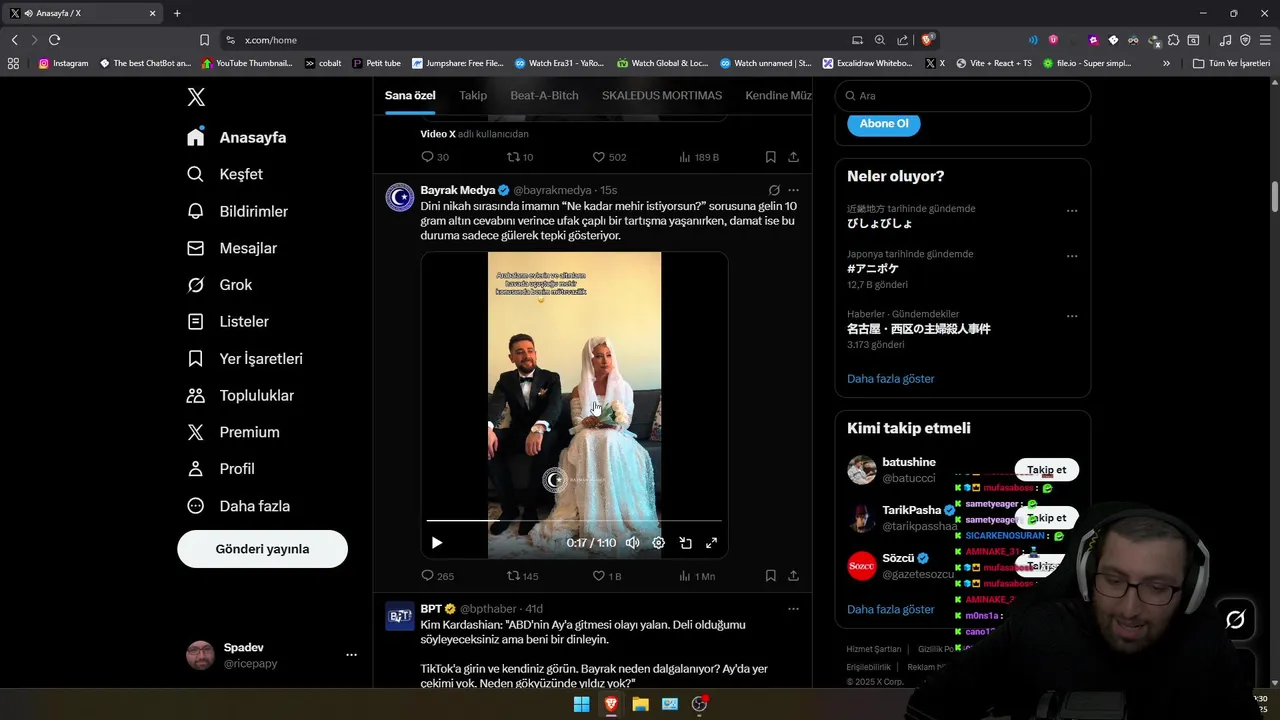Open Yer İşaretleri bookmarks

tap(245, 358)
